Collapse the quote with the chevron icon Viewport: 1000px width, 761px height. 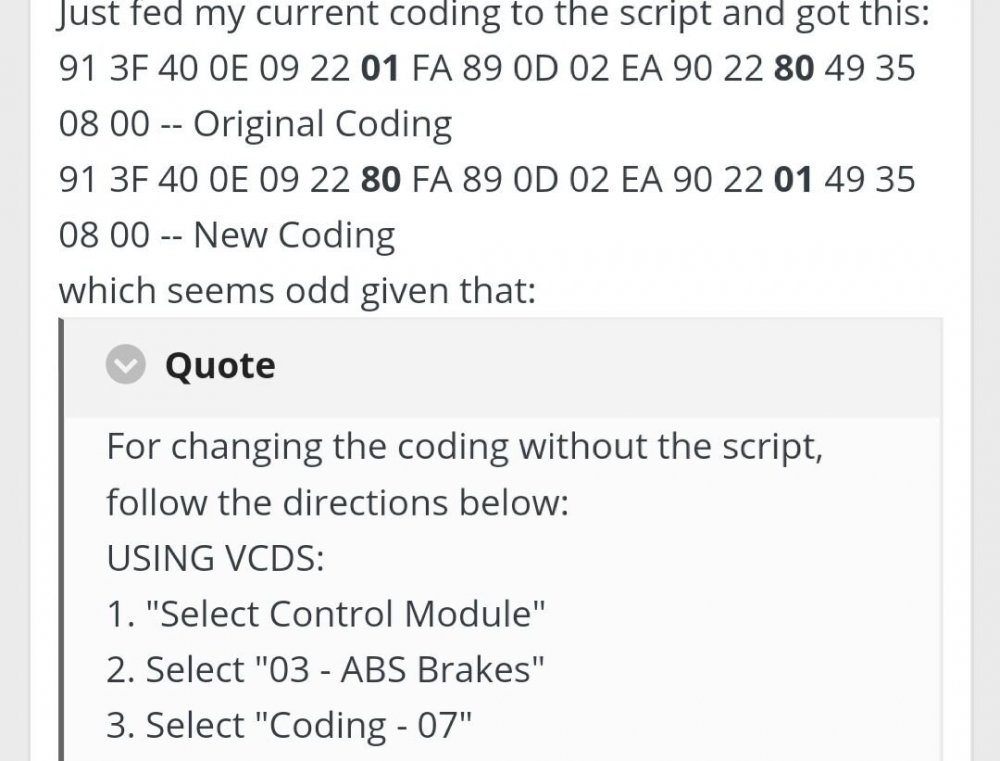(126, 366)
